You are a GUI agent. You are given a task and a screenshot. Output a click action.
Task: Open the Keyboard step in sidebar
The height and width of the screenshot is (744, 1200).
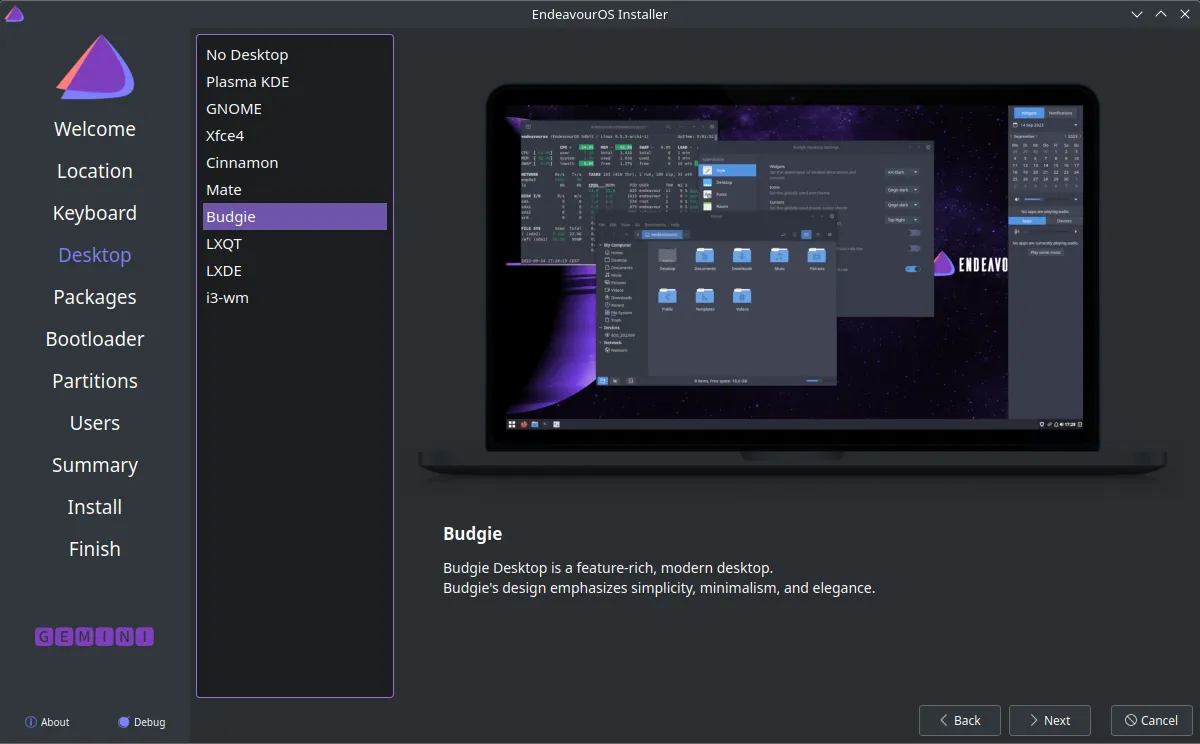pyautogui.click(x=95, y=213)
